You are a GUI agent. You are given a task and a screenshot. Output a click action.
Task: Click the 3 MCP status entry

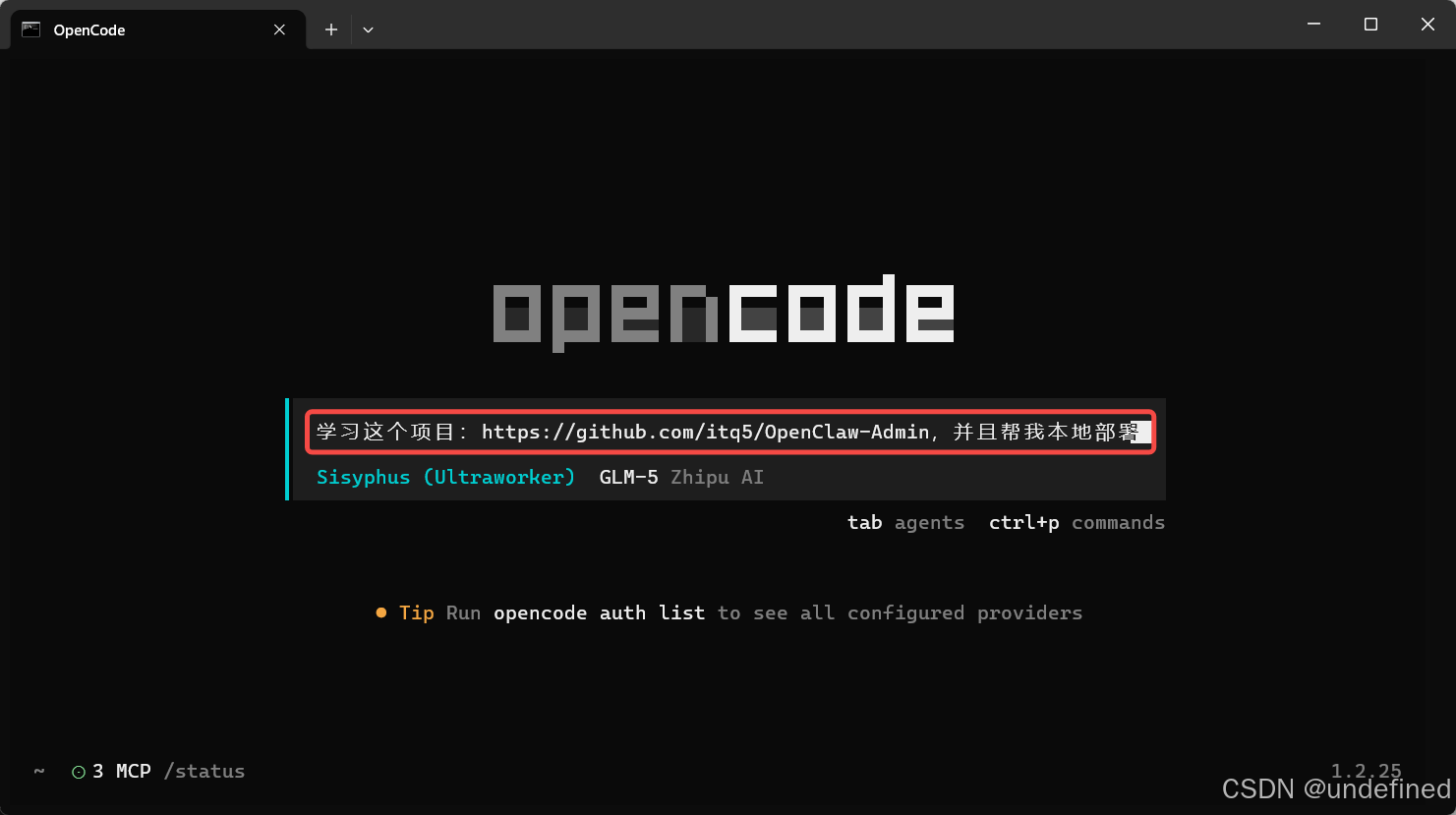click(122, 772)
